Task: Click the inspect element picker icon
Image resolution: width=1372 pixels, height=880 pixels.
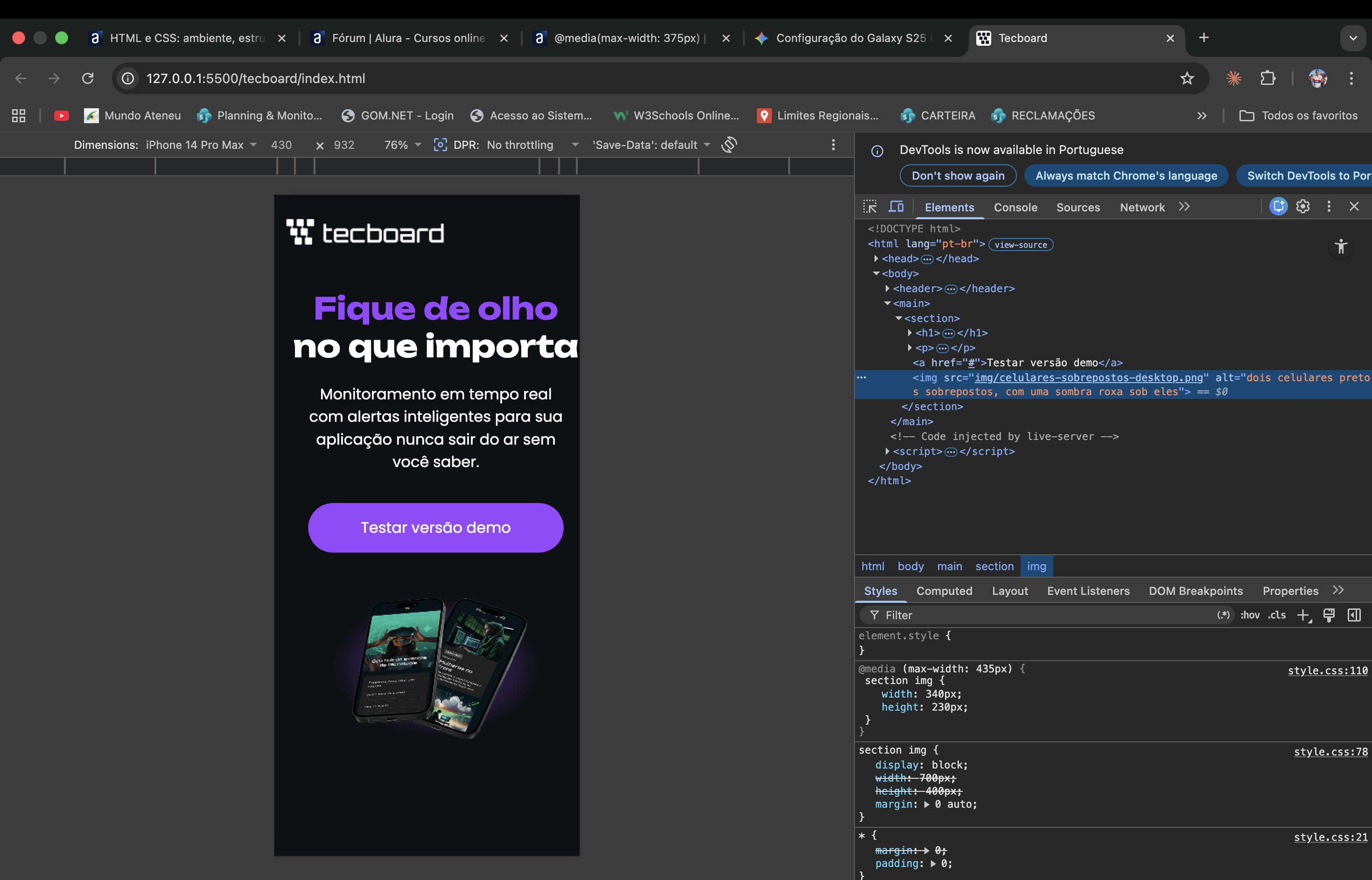Action: (869, 207)
